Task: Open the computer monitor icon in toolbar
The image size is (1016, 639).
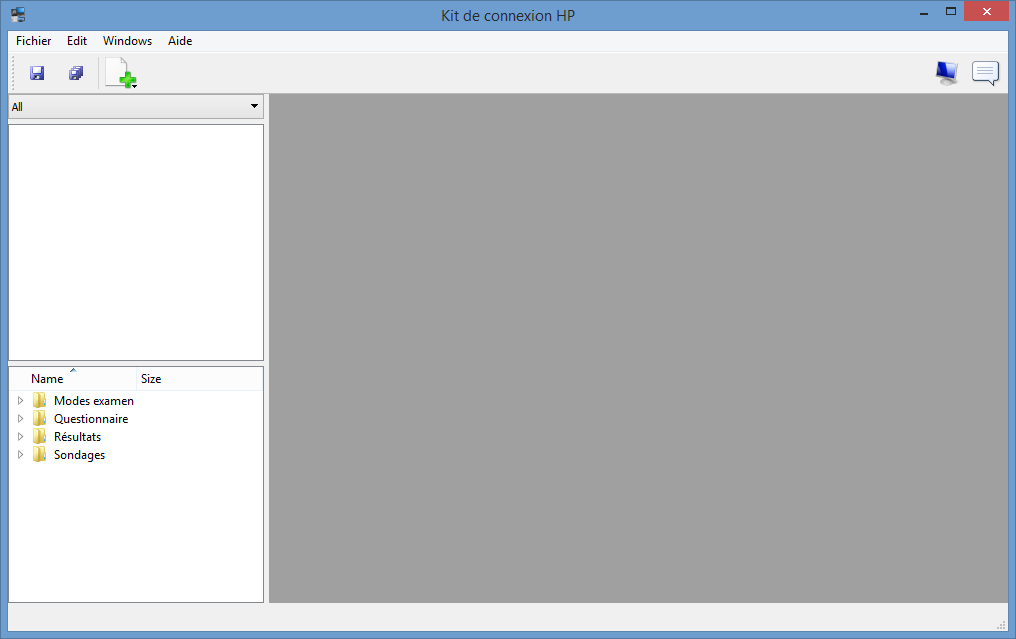Action: tap(947, 73)
